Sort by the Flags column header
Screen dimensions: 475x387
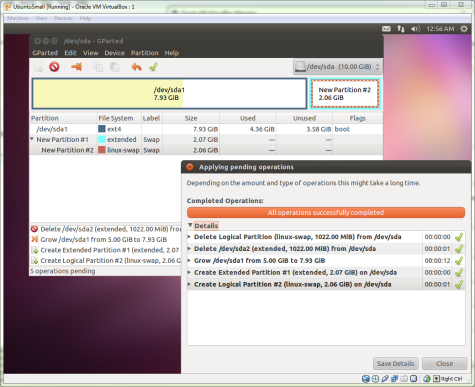pos(358,118)
